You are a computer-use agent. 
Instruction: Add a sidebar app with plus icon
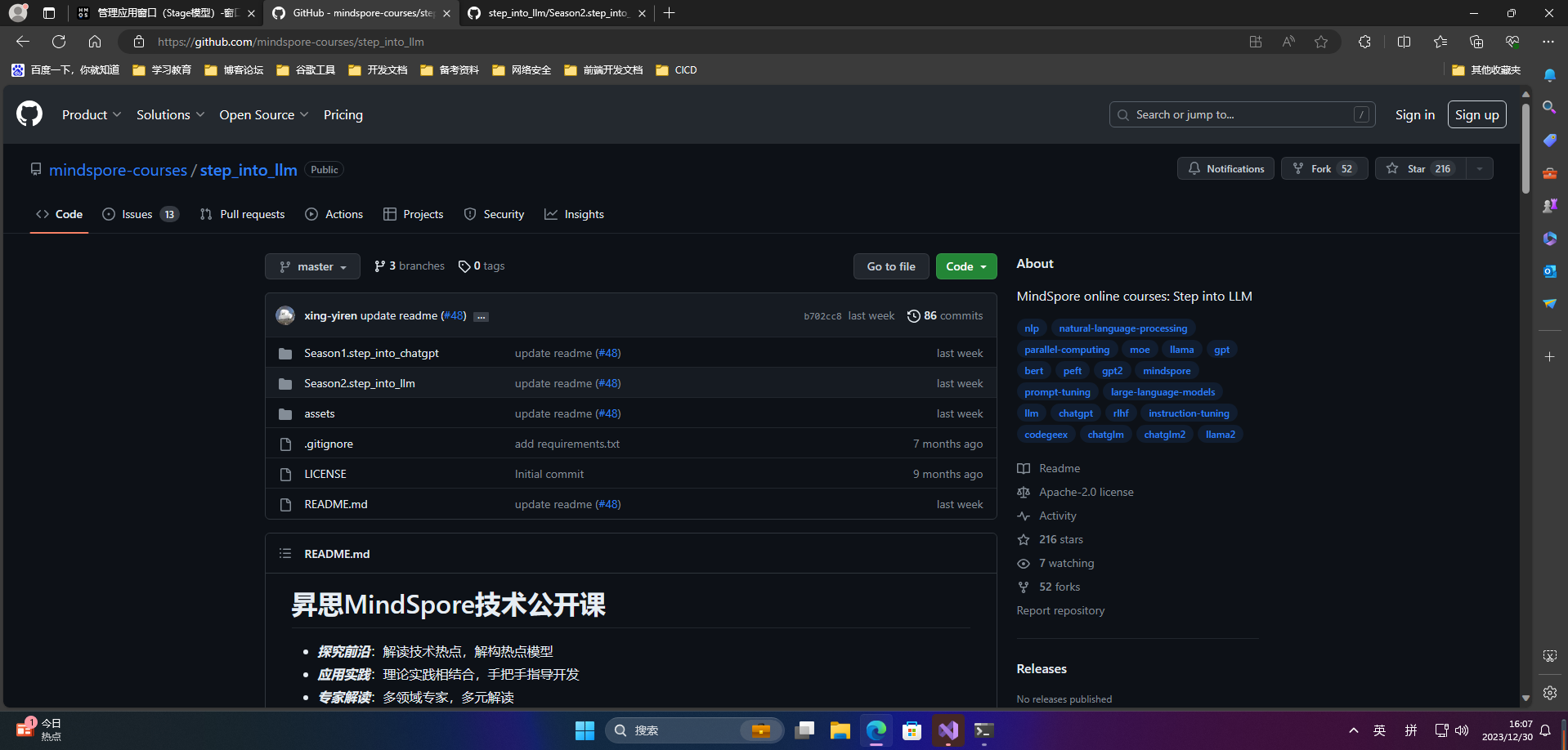click(1549, 357)
